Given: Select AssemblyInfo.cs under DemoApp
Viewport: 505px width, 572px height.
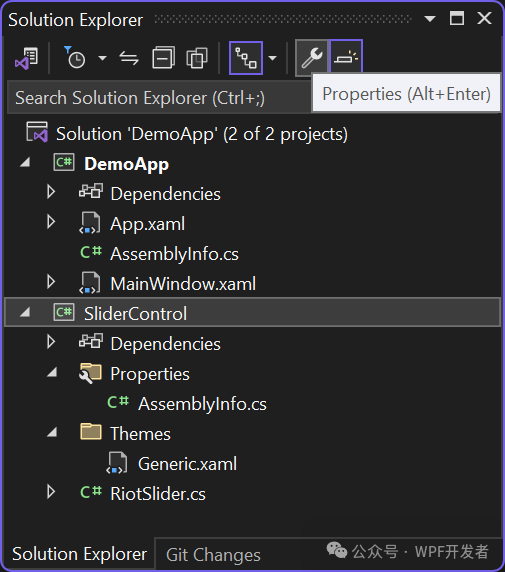Looking at the screenshot, I should (174, 254).
